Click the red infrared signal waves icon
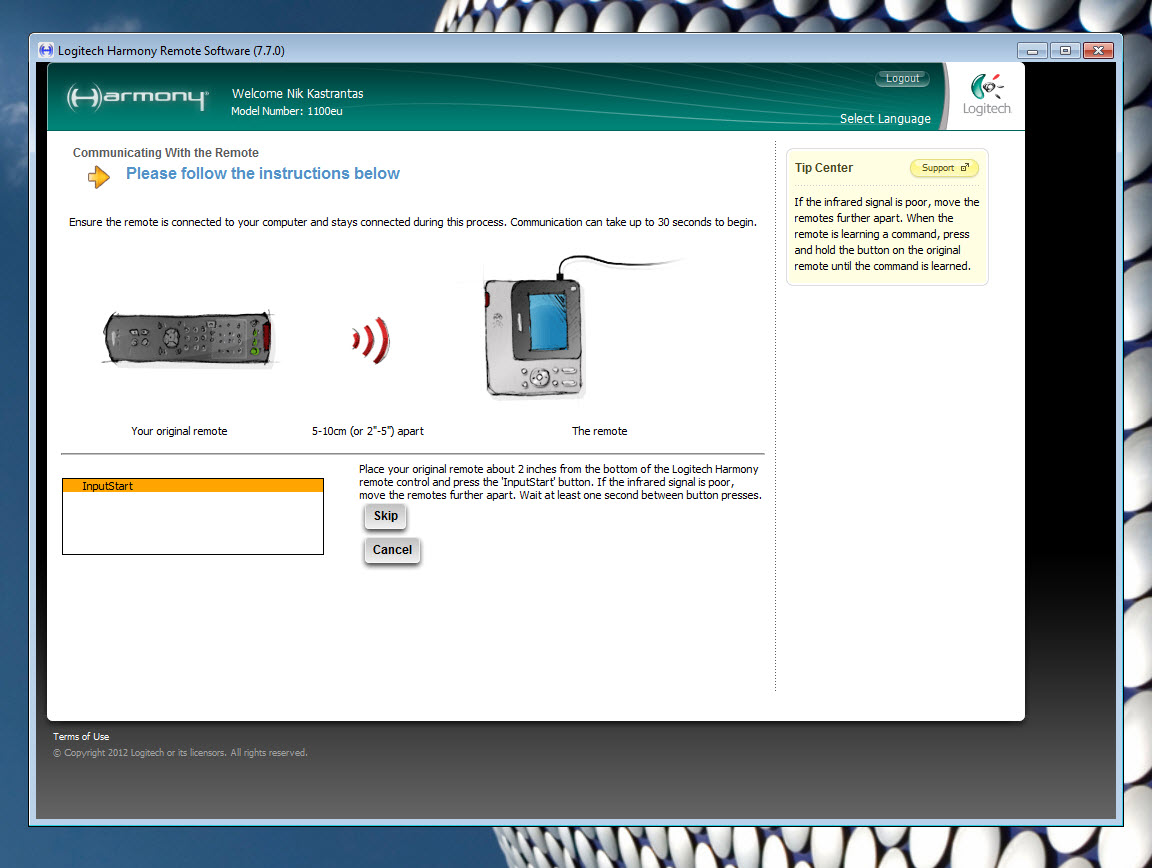1152x868 pixels. pyautogui.click(x=371, y=340)
